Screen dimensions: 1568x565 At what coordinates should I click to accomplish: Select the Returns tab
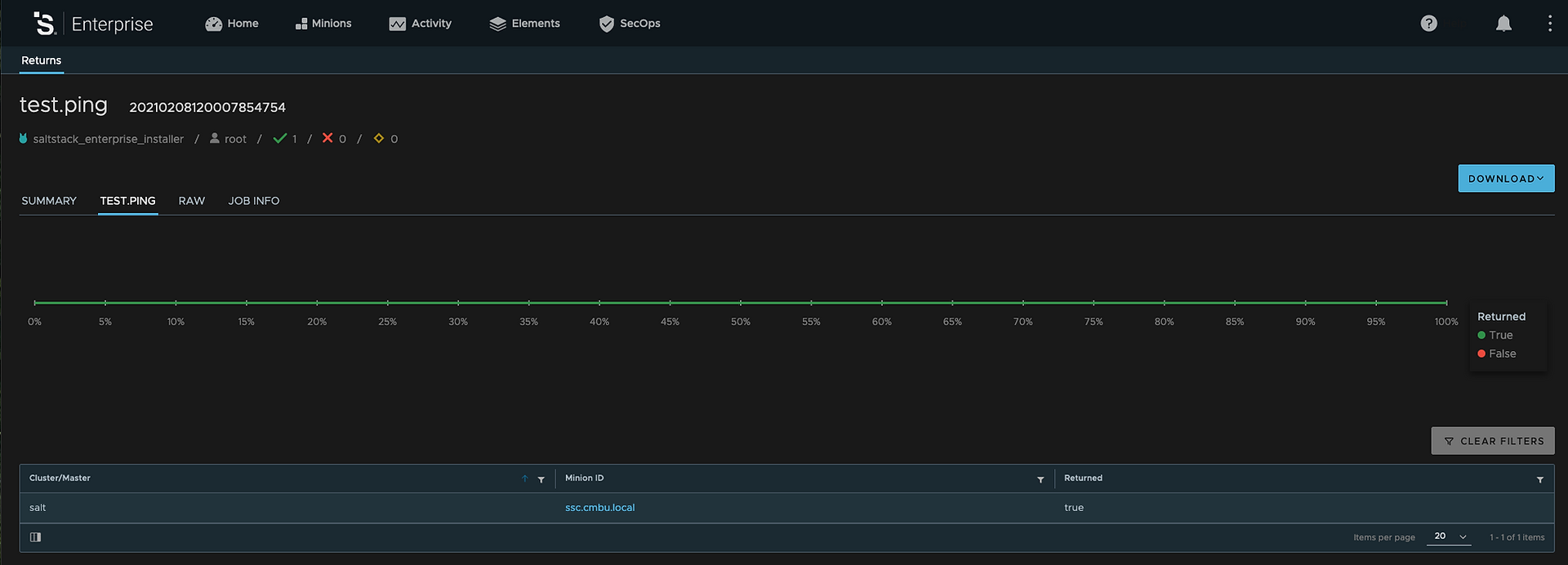coord(42,60)
